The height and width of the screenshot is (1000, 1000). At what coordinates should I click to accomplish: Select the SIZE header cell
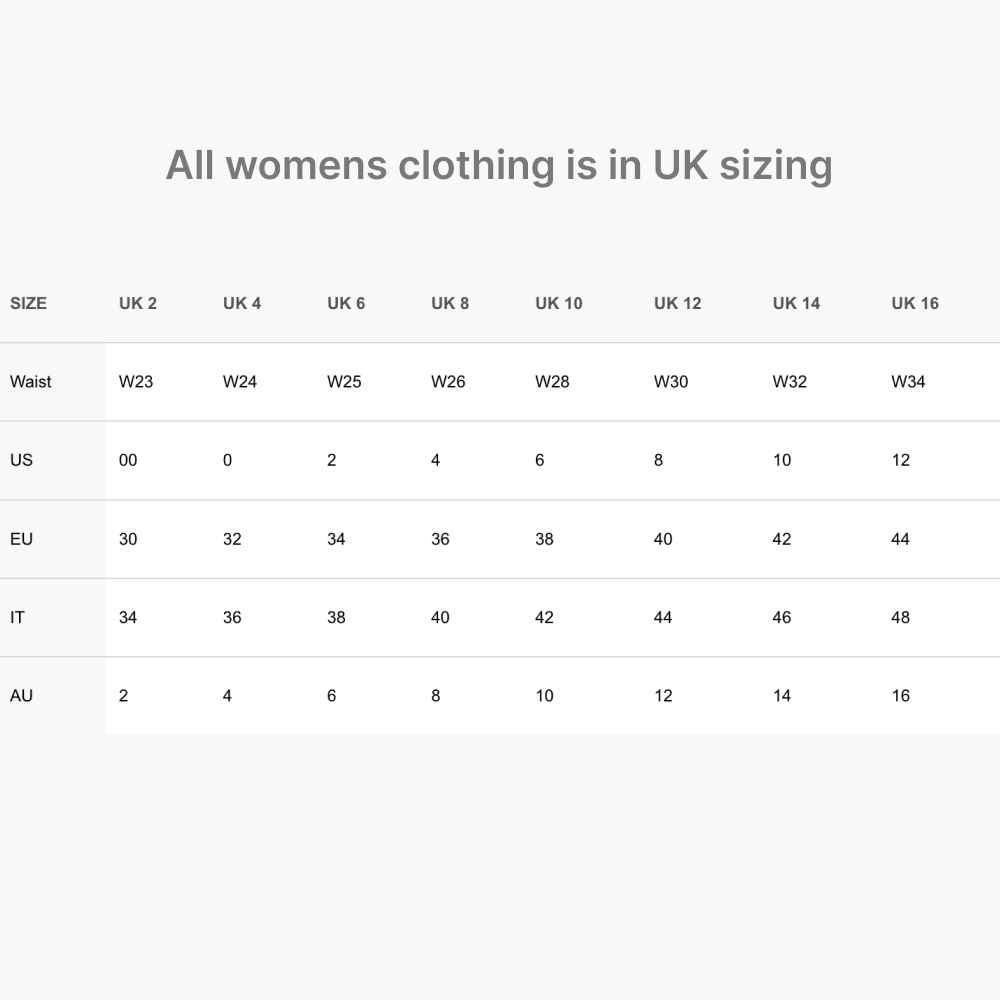click(29, 303)
